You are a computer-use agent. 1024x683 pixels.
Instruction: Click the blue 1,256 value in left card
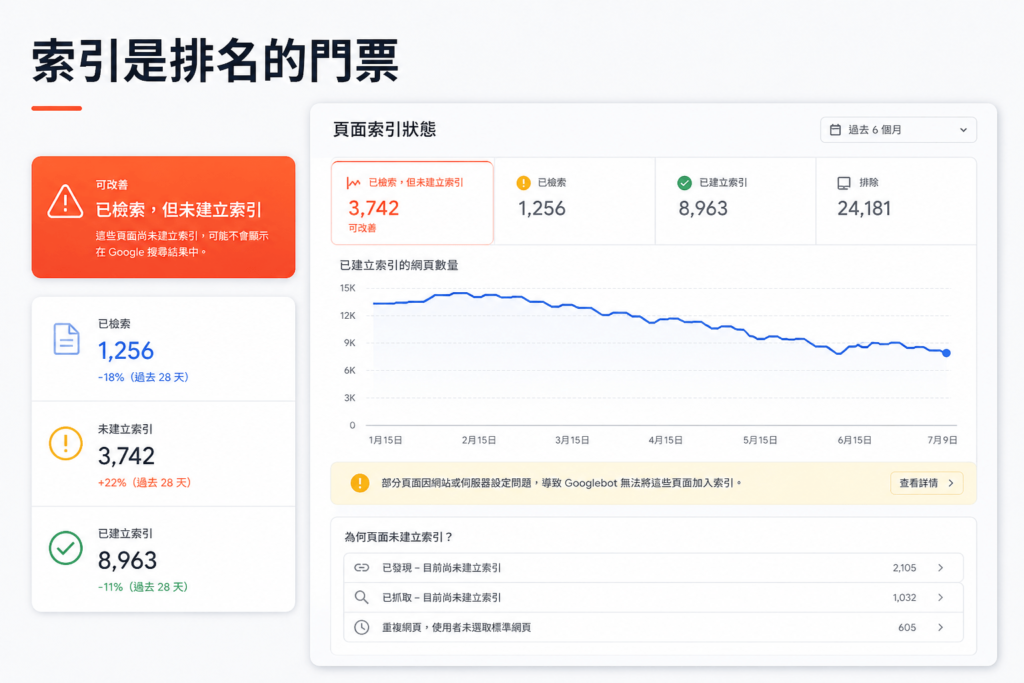pyautogui.click(x=125, y=351)
